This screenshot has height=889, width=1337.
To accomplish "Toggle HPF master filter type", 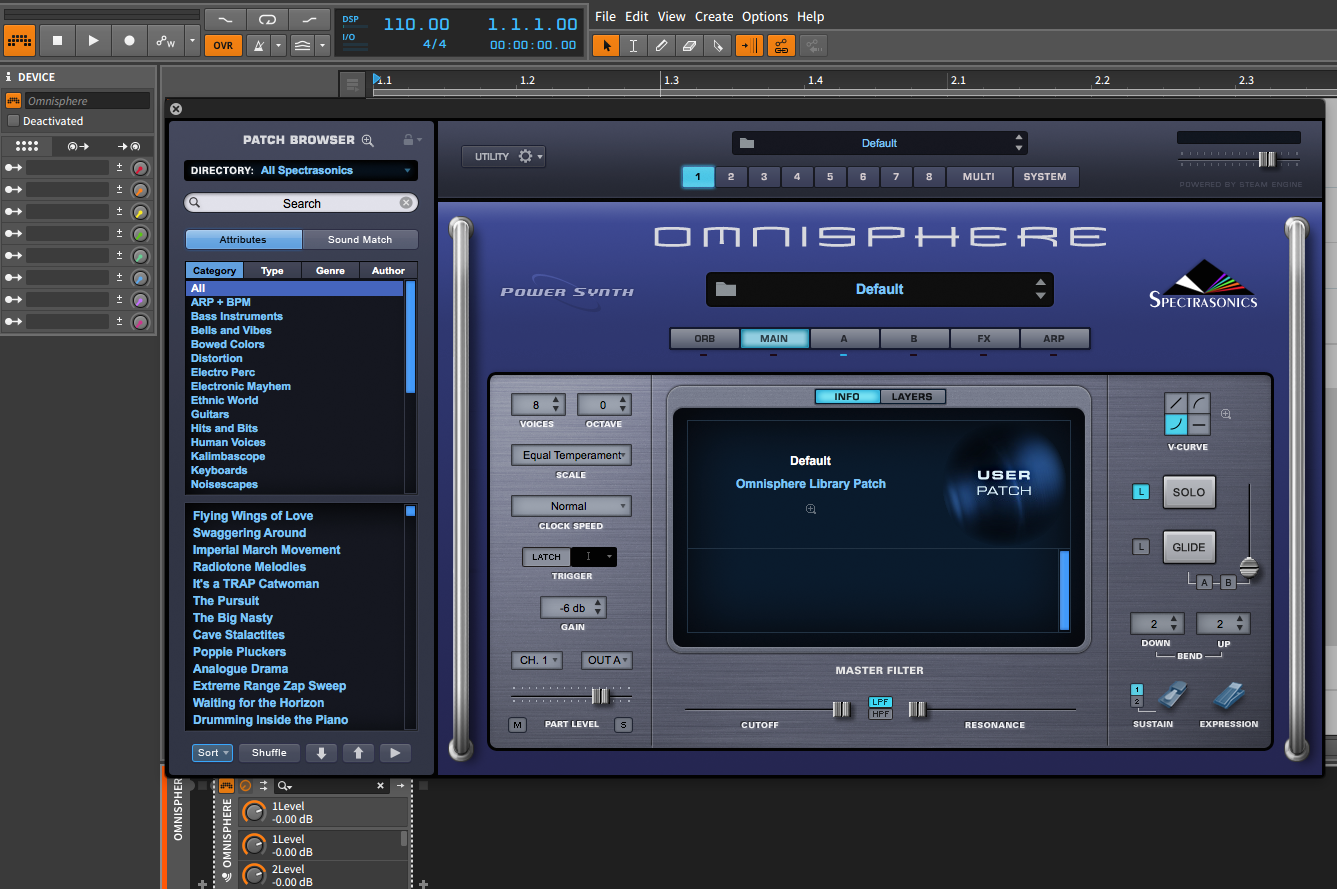I will 880,714.
